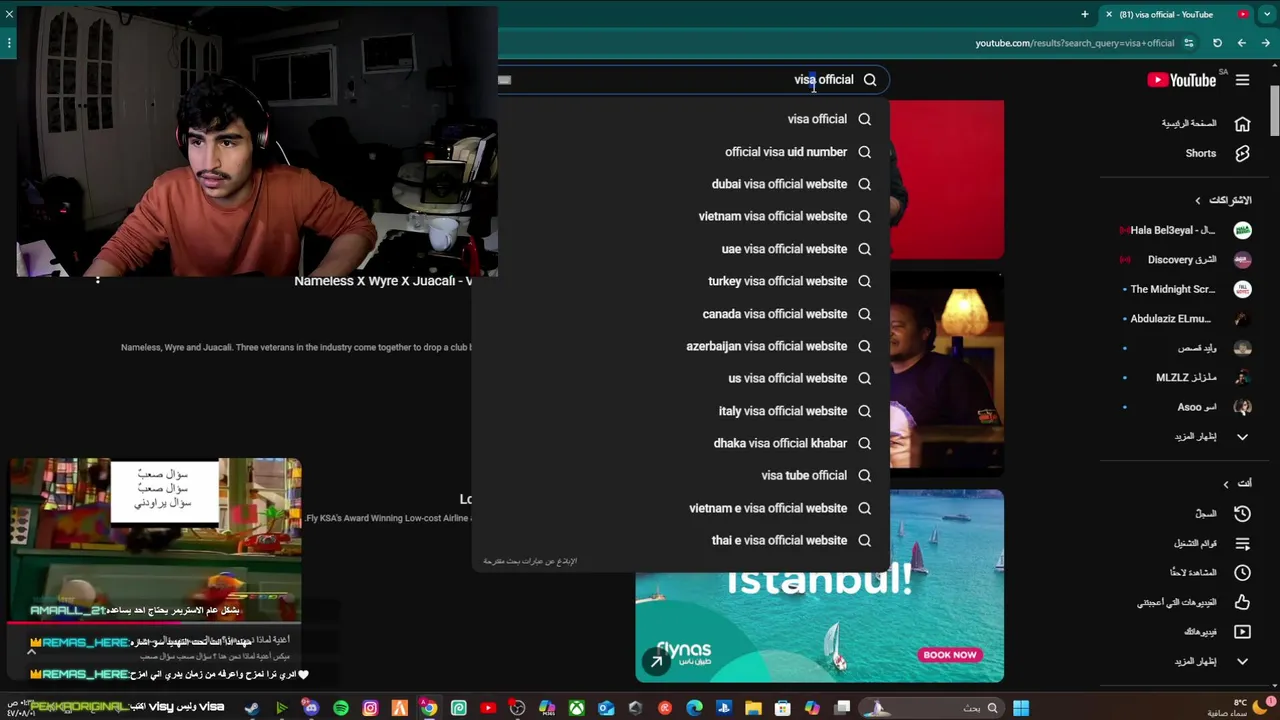The image size is (1280, 720).
Task: Go to YouTube home via the logo
Action: 1181,80
